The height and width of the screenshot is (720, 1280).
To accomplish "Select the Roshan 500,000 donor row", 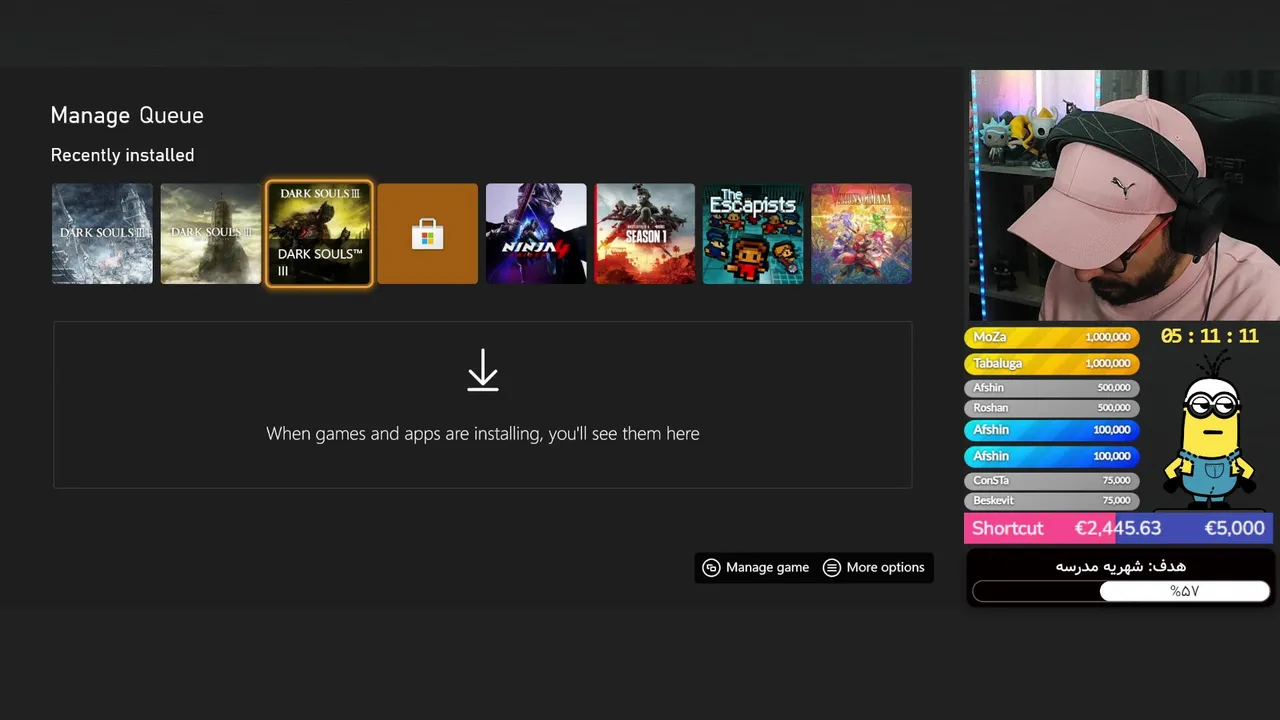I will pyautogui.click(x=1051, y=407).
